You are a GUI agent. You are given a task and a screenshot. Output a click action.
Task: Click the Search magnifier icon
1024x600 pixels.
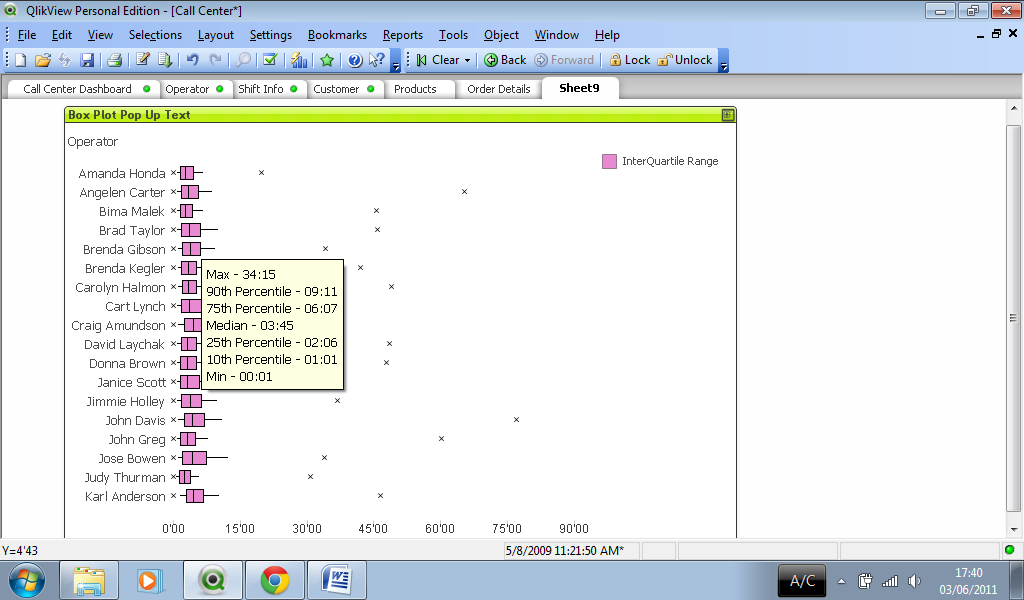(x=243, y=60)
